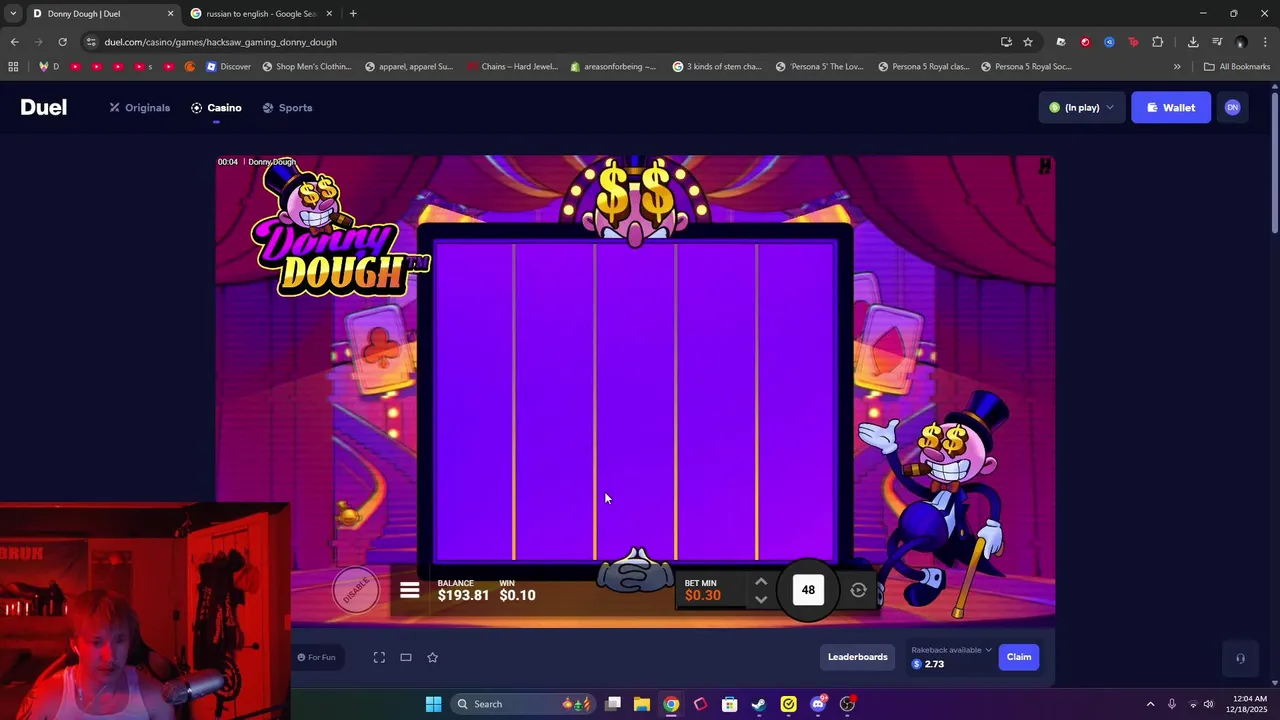View site information icon in address bar
The image size is (1280, 720).
[91, 42]
